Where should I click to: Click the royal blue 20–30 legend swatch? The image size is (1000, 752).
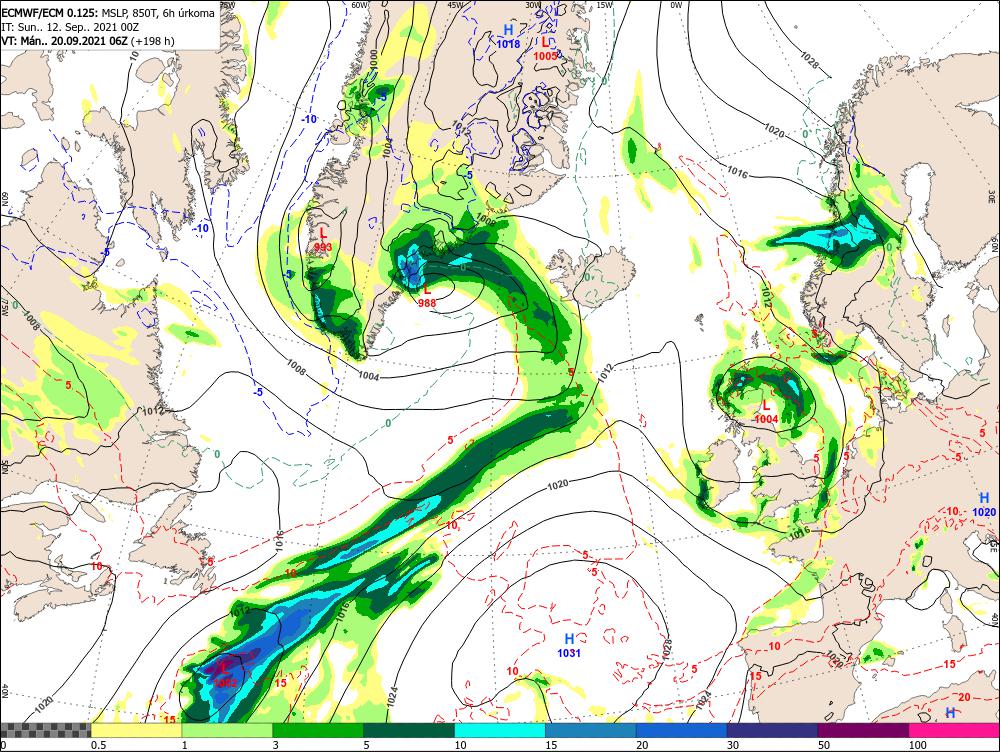coord(682,730)
